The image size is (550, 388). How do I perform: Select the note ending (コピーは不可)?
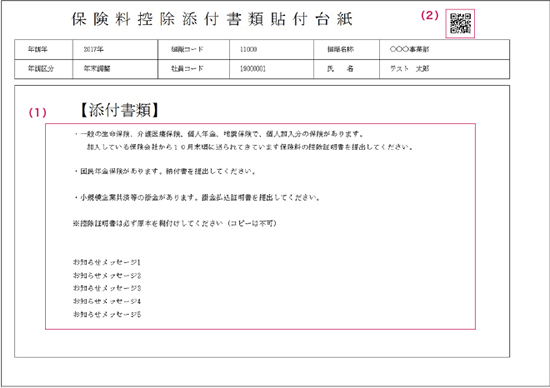[x=174, y=223]
